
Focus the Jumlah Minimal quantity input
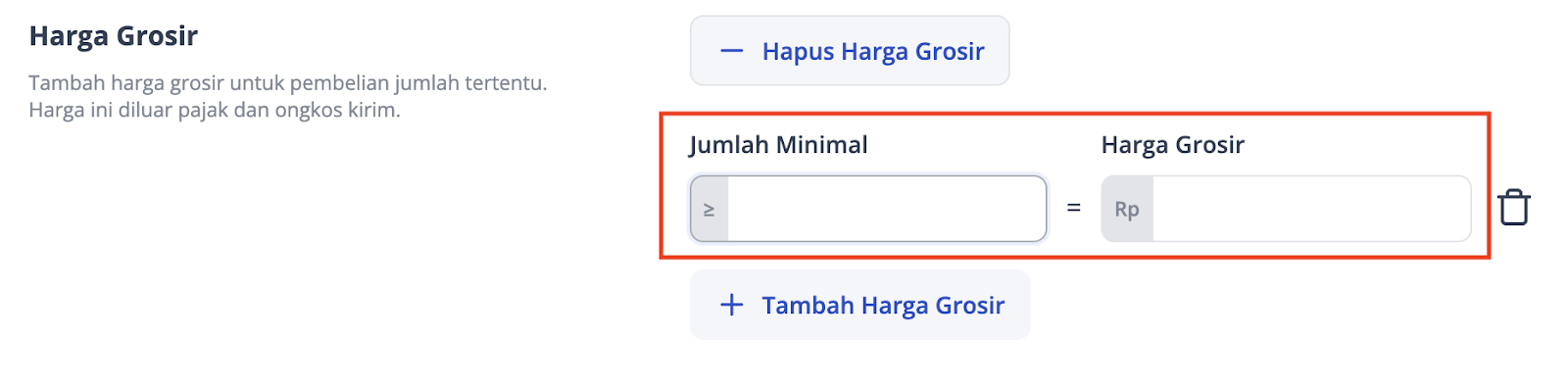(x=868, y=209)
